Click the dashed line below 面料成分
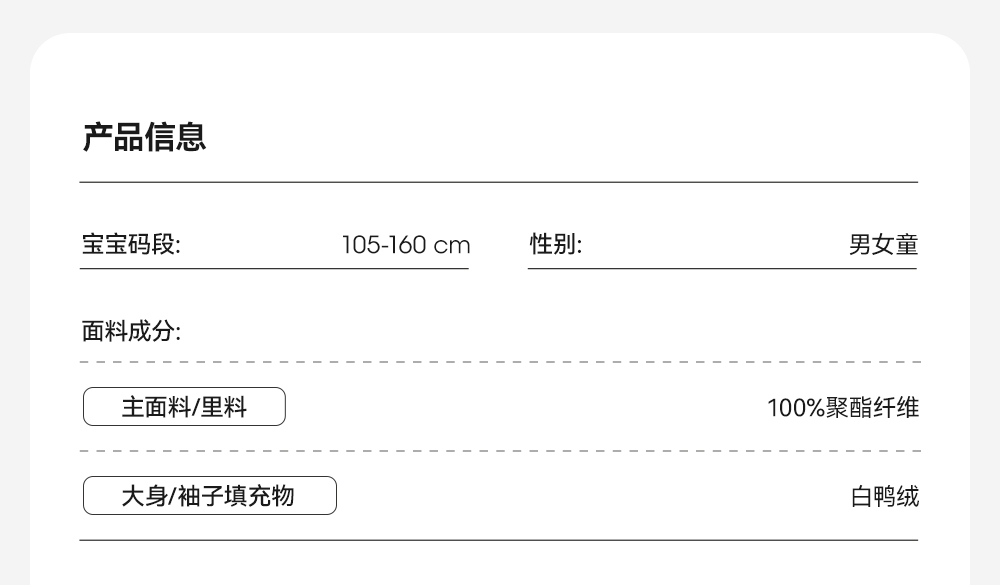 (x=498, y=362)
